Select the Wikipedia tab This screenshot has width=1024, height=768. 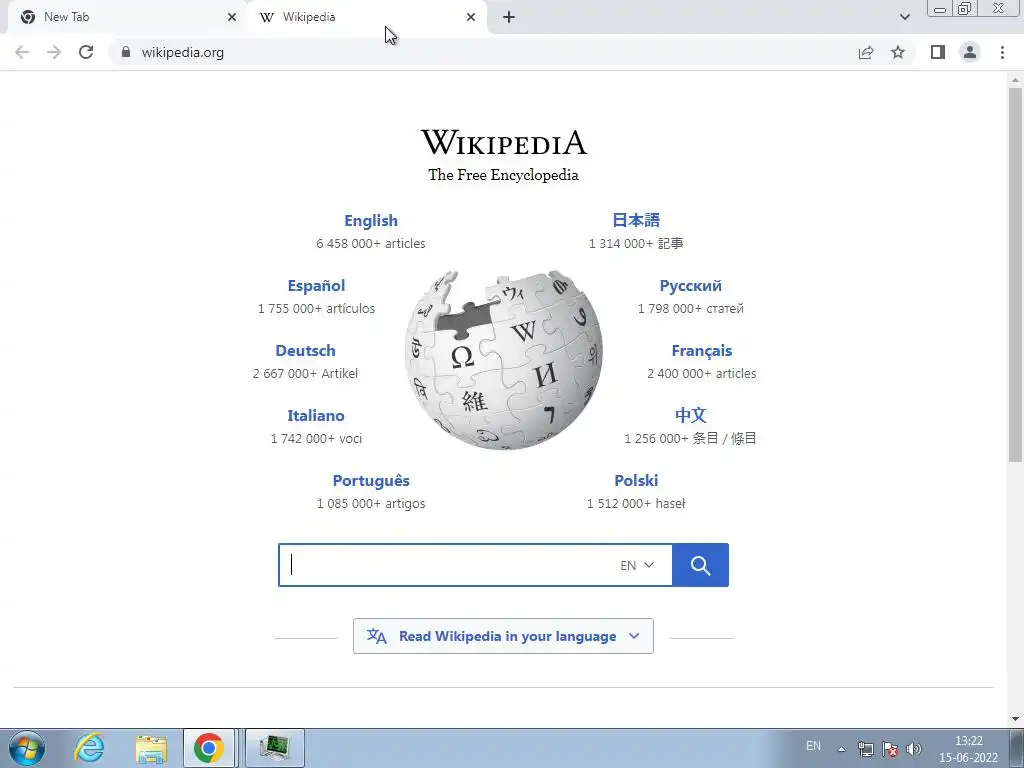(368, 17)
